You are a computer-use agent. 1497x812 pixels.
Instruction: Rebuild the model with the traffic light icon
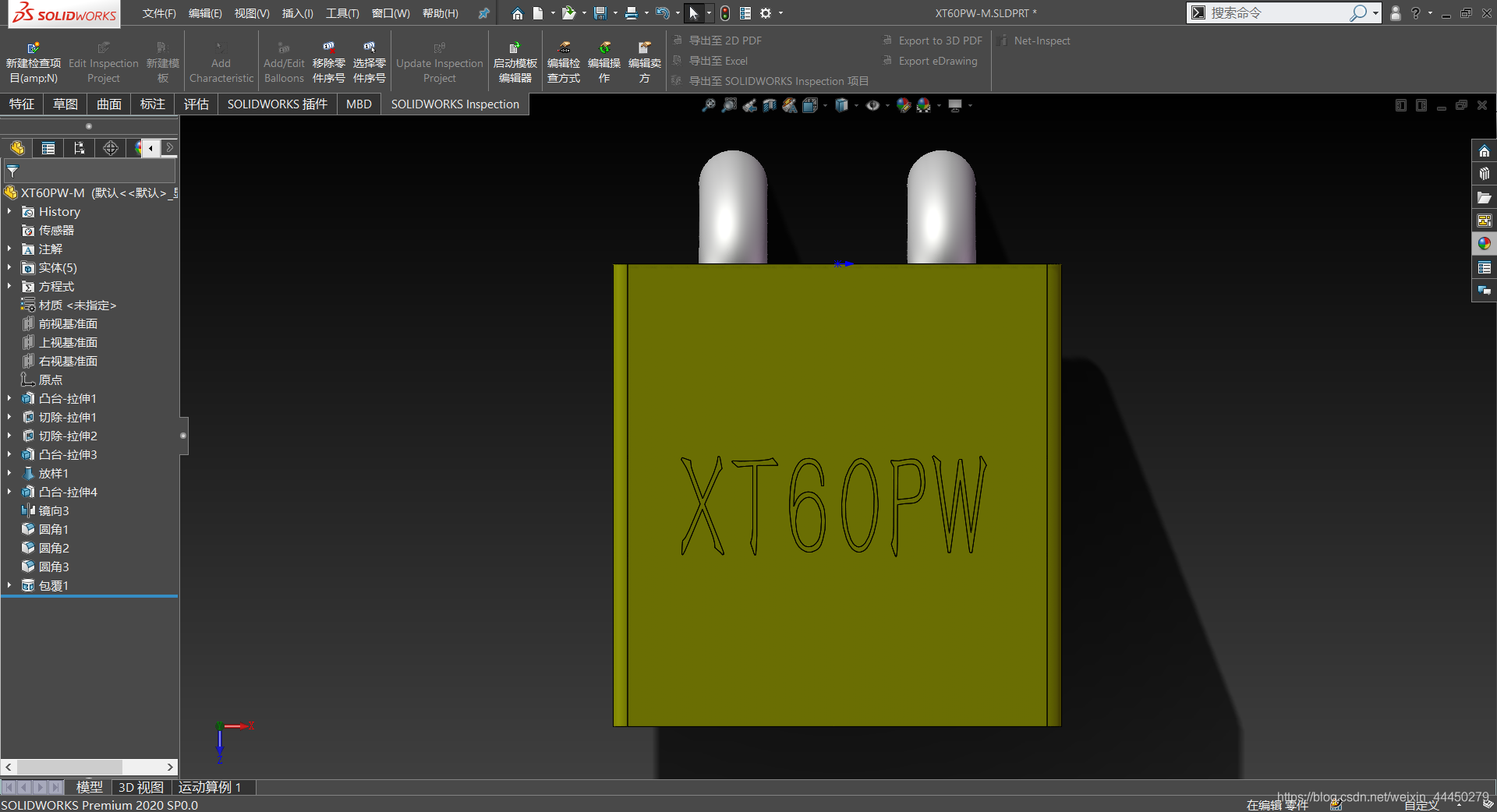[x=725, y=13]
